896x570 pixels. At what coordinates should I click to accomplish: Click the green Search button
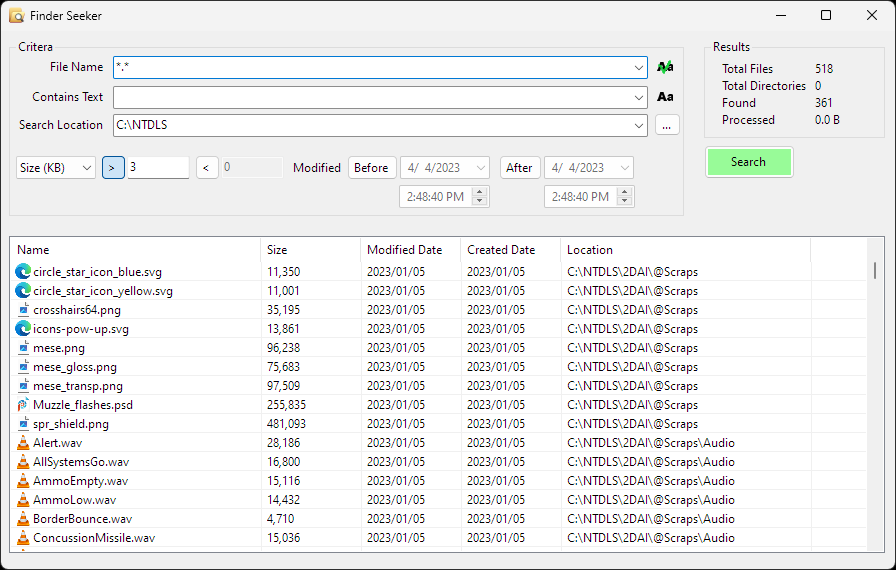(749, 162)
